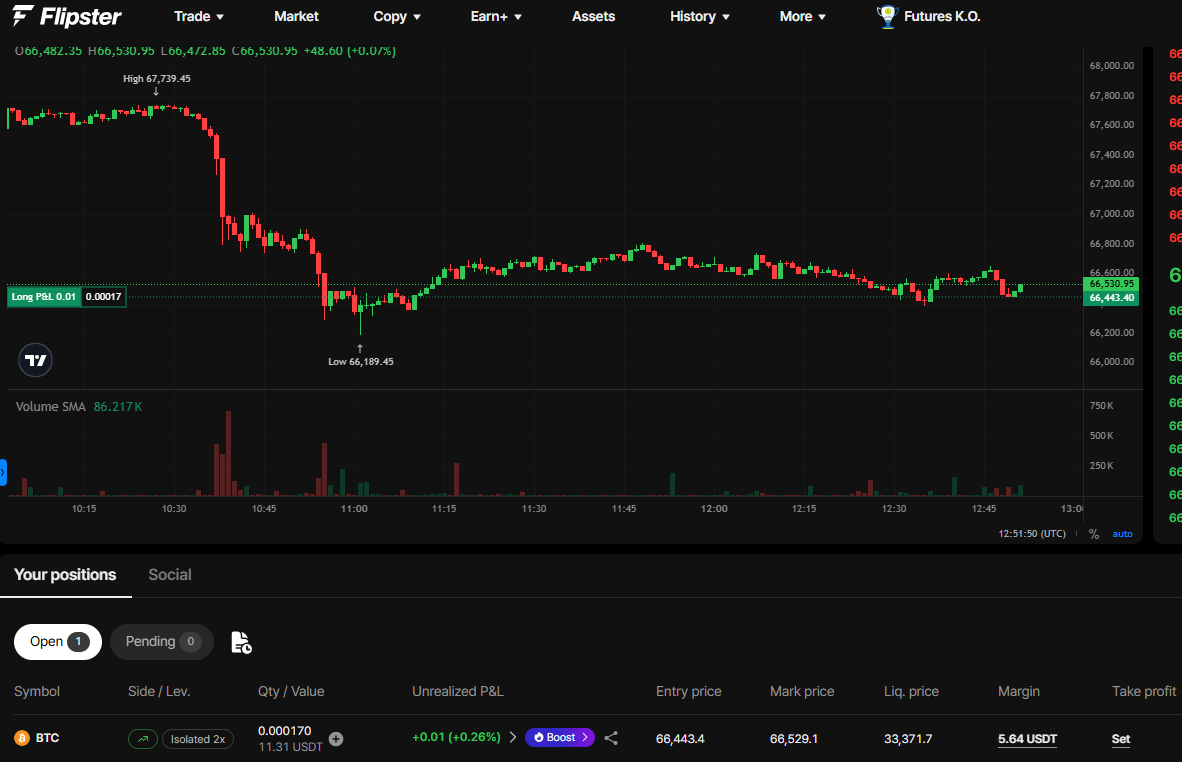Click the Boost button

tap(560, 737)
